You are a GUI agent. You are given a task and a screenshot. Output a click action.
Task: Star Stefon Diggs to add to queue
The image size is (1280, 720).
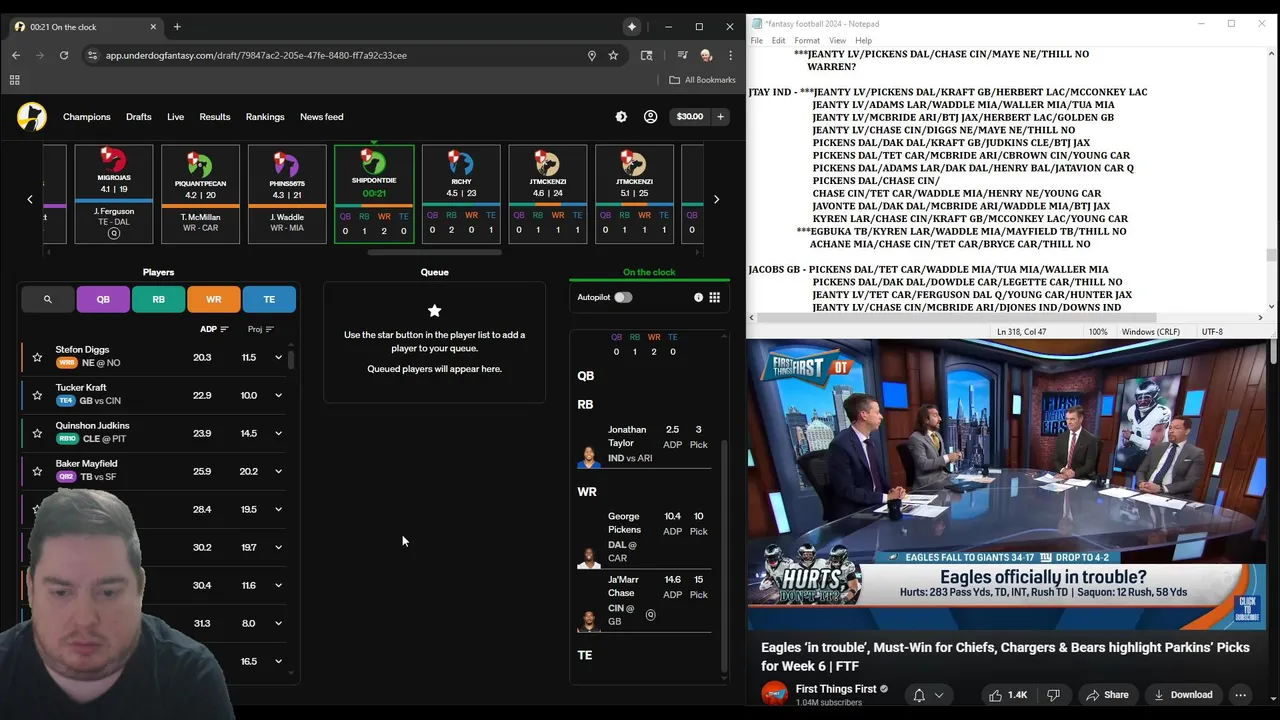[x=37, y=357]
